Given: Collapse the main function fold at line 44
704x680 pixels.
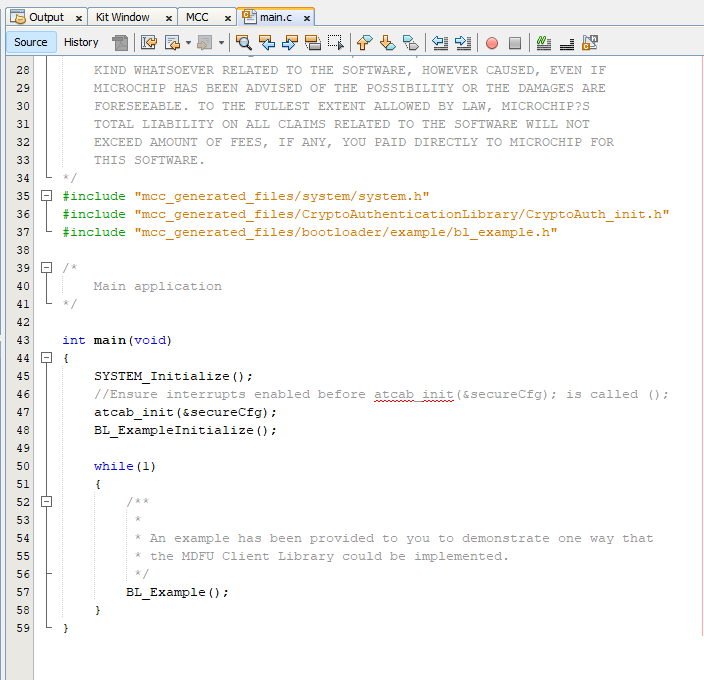Looking at the screenshot, I should [x=46, y=358].
